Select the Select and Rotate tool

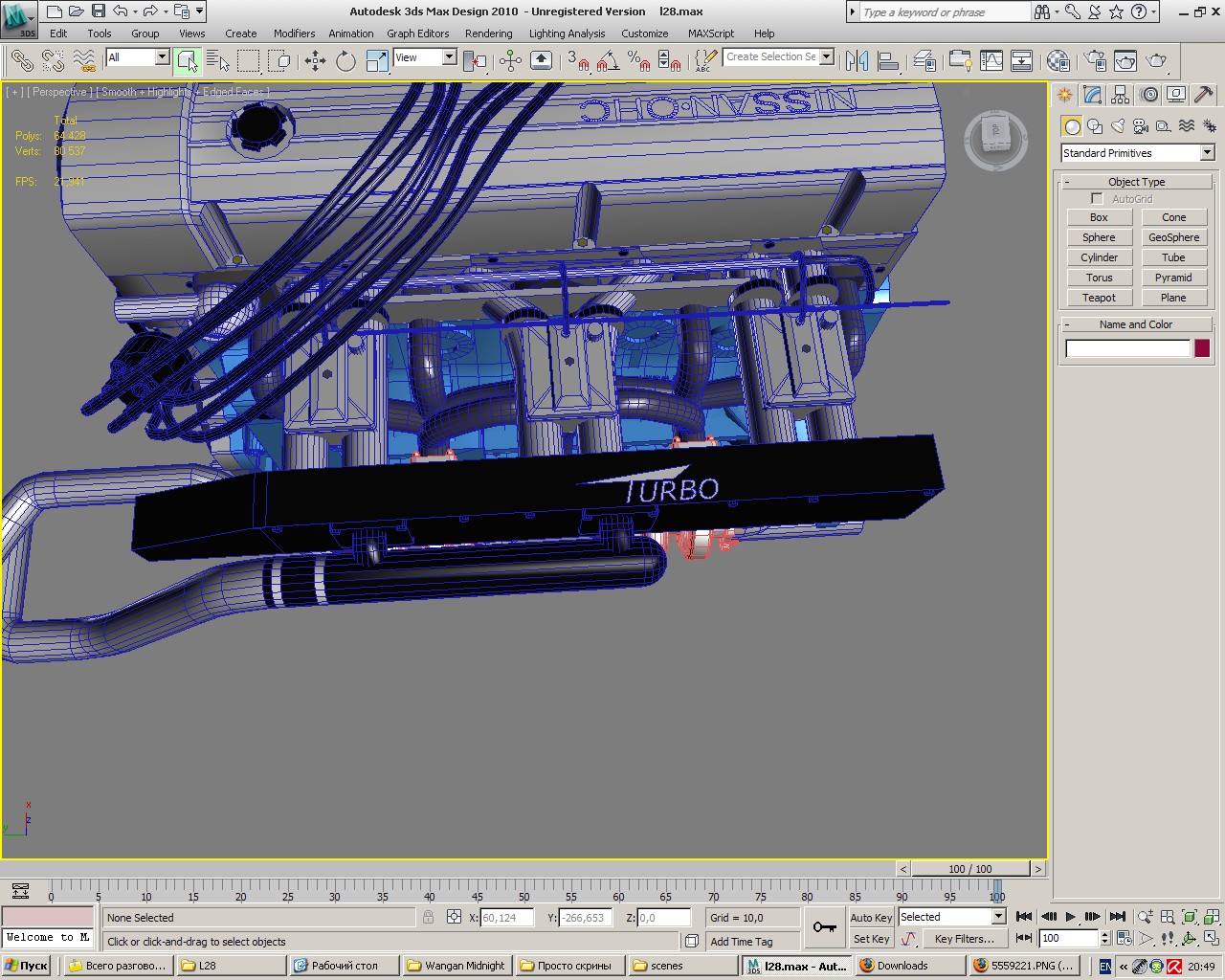pyautogui.click(x=345, y=61)
